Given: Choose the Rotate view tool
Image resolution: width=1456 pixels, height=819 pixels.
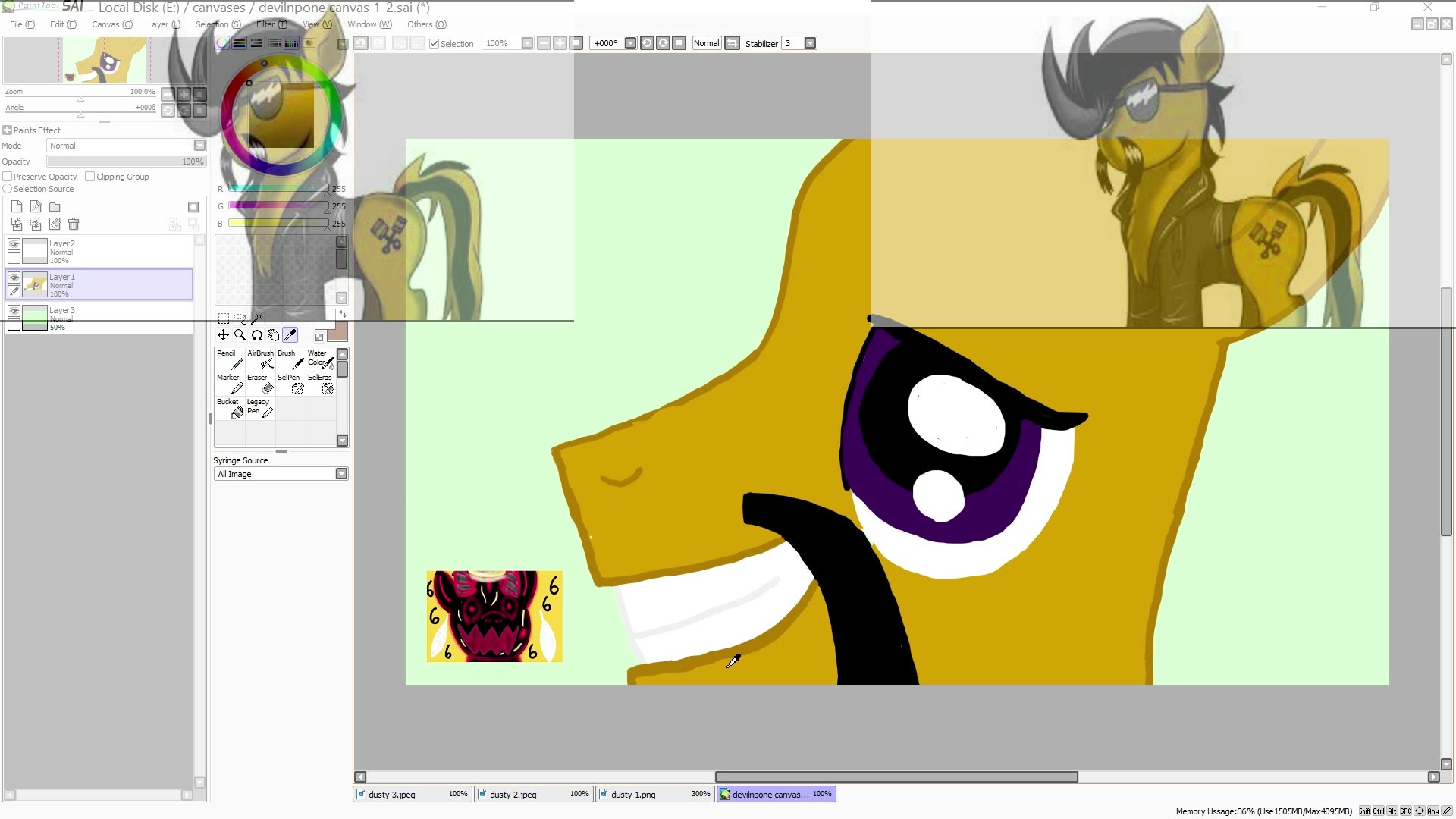Looking at the screenshot, I should pyautogui.click(x=256, y=335).
